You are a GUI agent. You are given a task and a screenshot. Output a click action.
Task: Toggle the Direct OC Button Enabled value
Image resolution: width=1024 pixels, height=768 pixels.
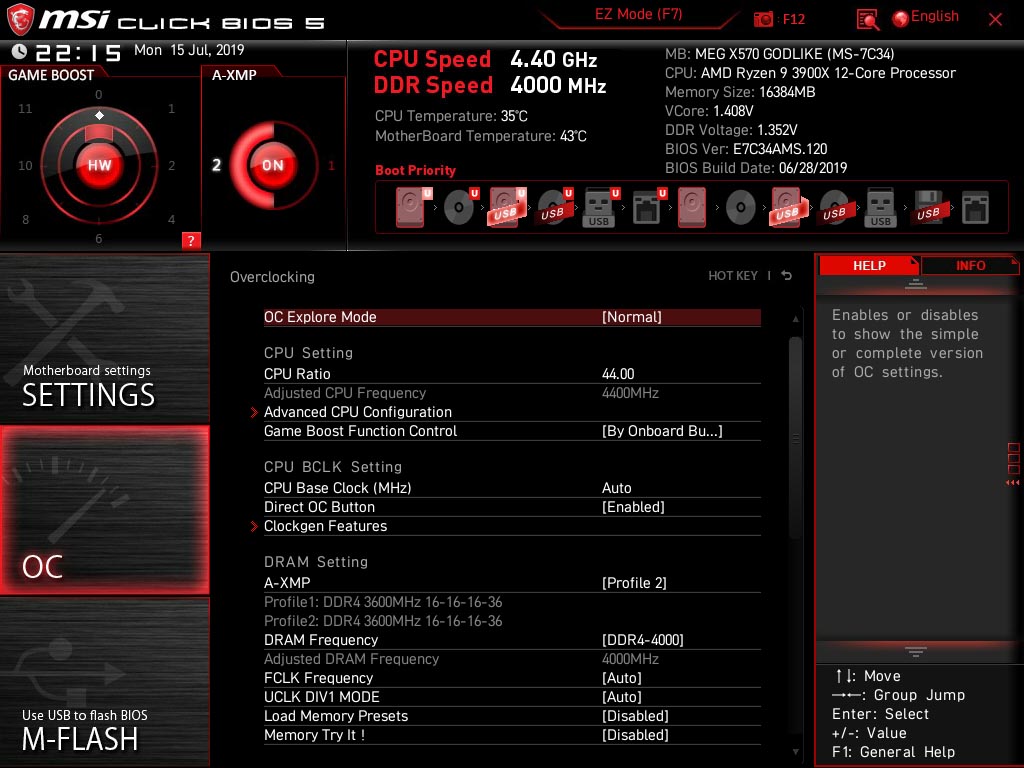point(633,507)
